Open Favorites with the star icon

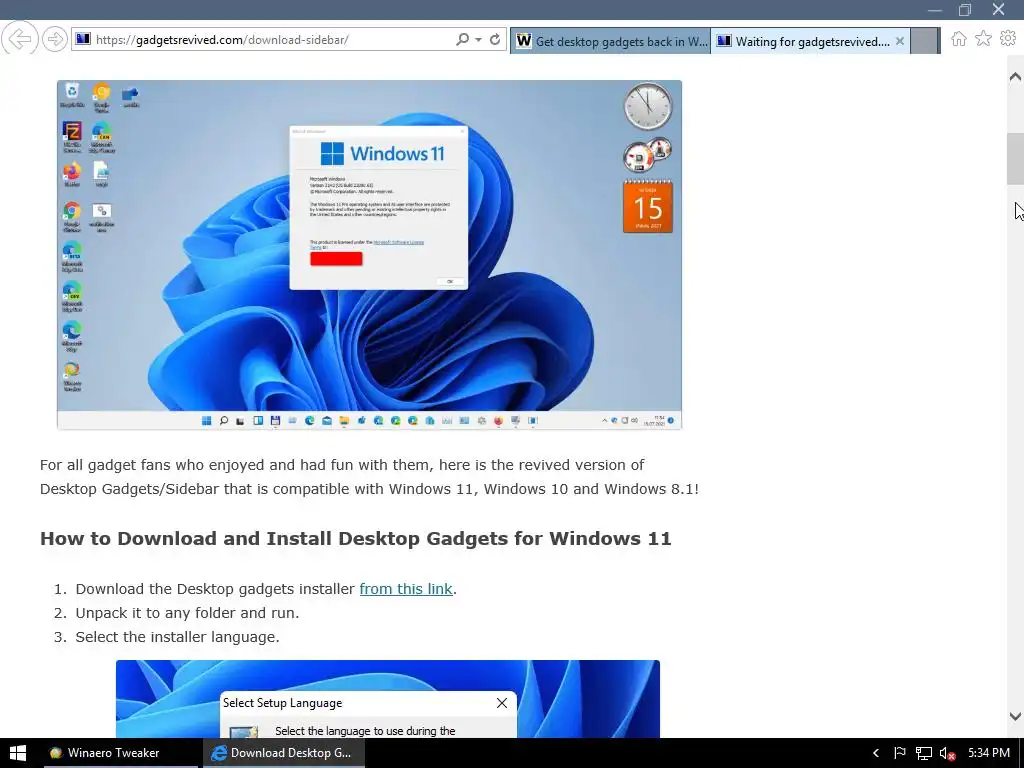click(983, 39)
